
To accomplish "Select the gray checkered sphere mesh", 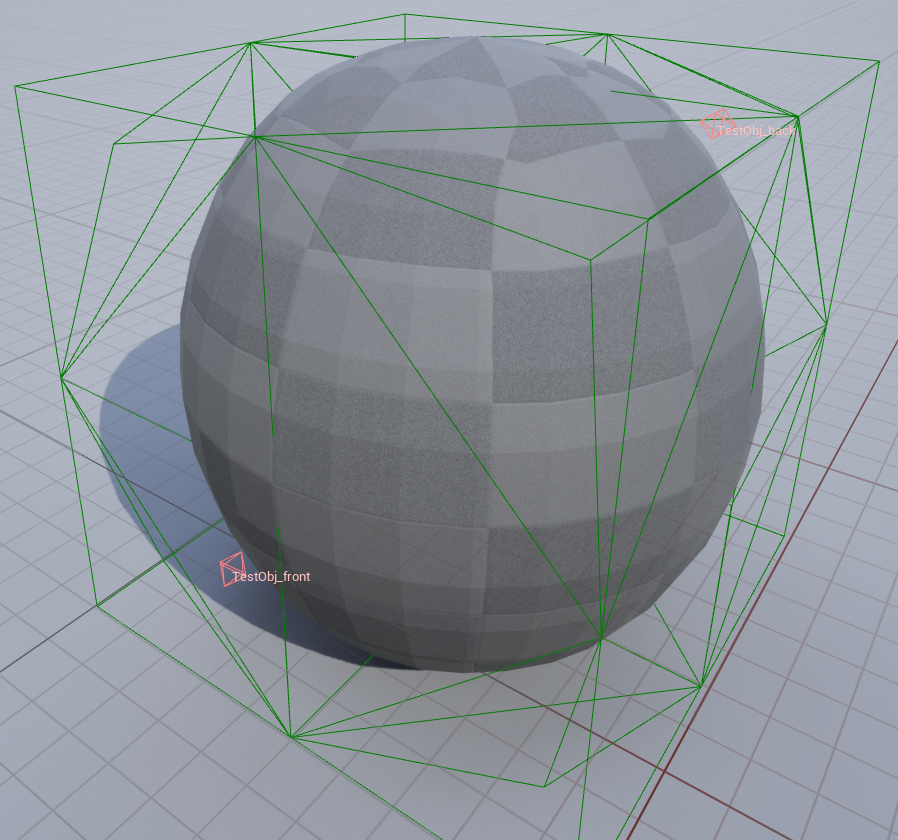I will click(x=473, y=354).
